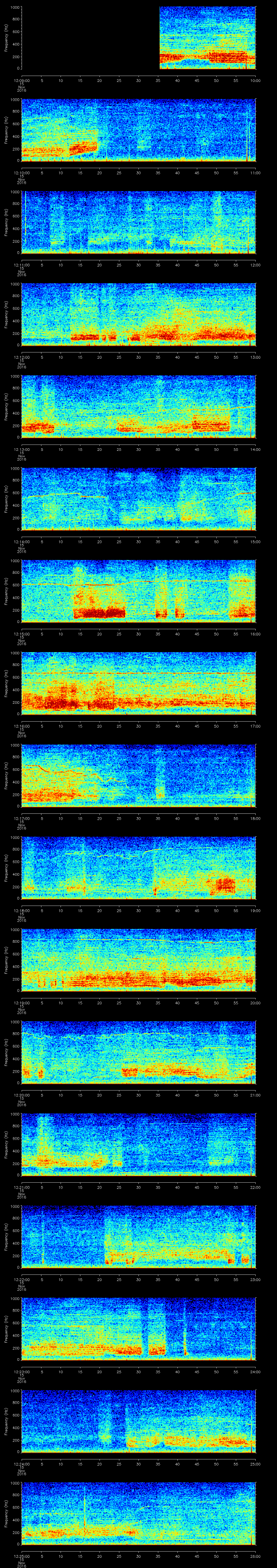The height and width of the screenshot is (1568, 277).
Task: Open the spectrogram panel starting at 12:16:00
Action: (138, 683)
